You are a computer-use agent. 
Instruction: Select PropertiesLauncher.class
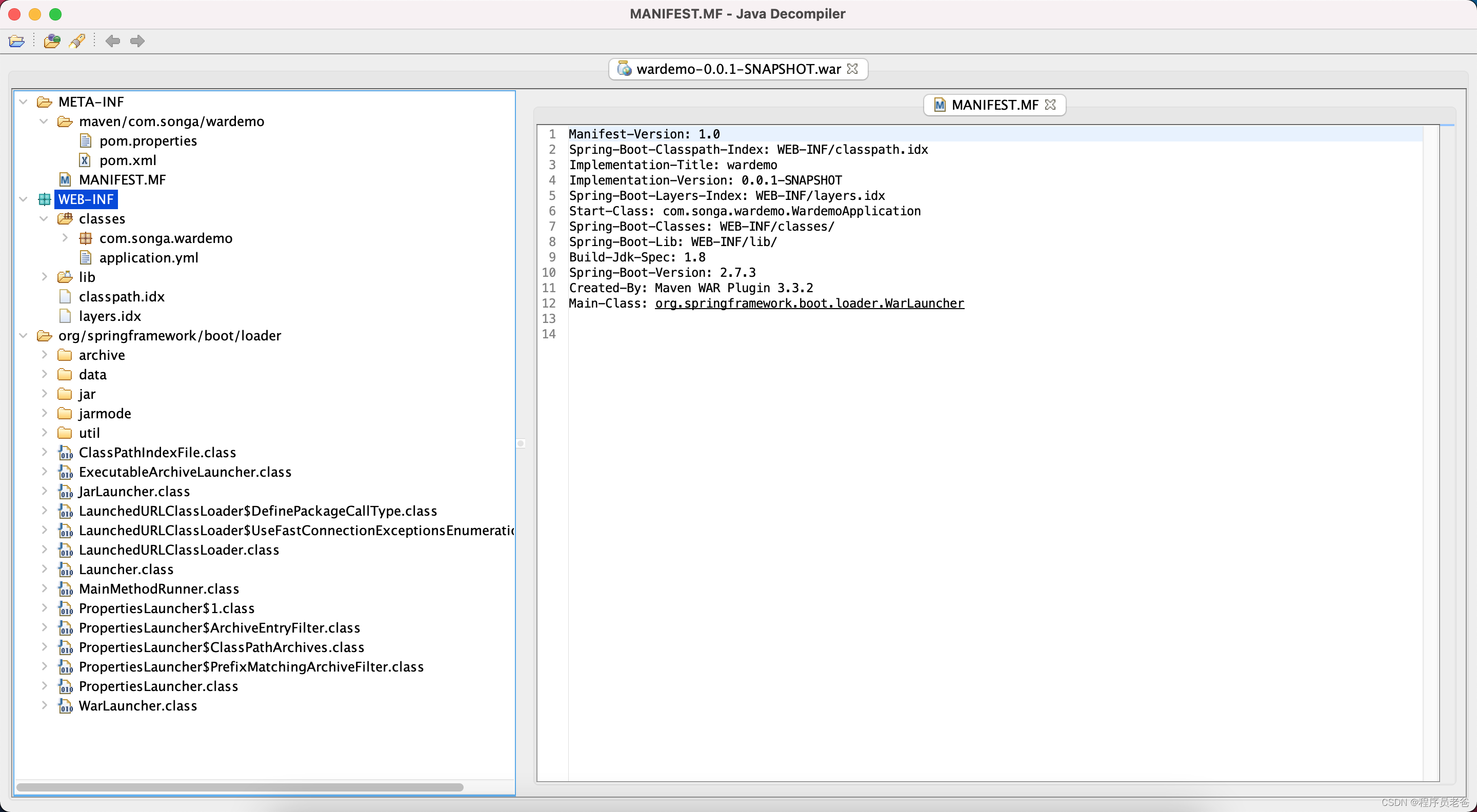[158, 686]
